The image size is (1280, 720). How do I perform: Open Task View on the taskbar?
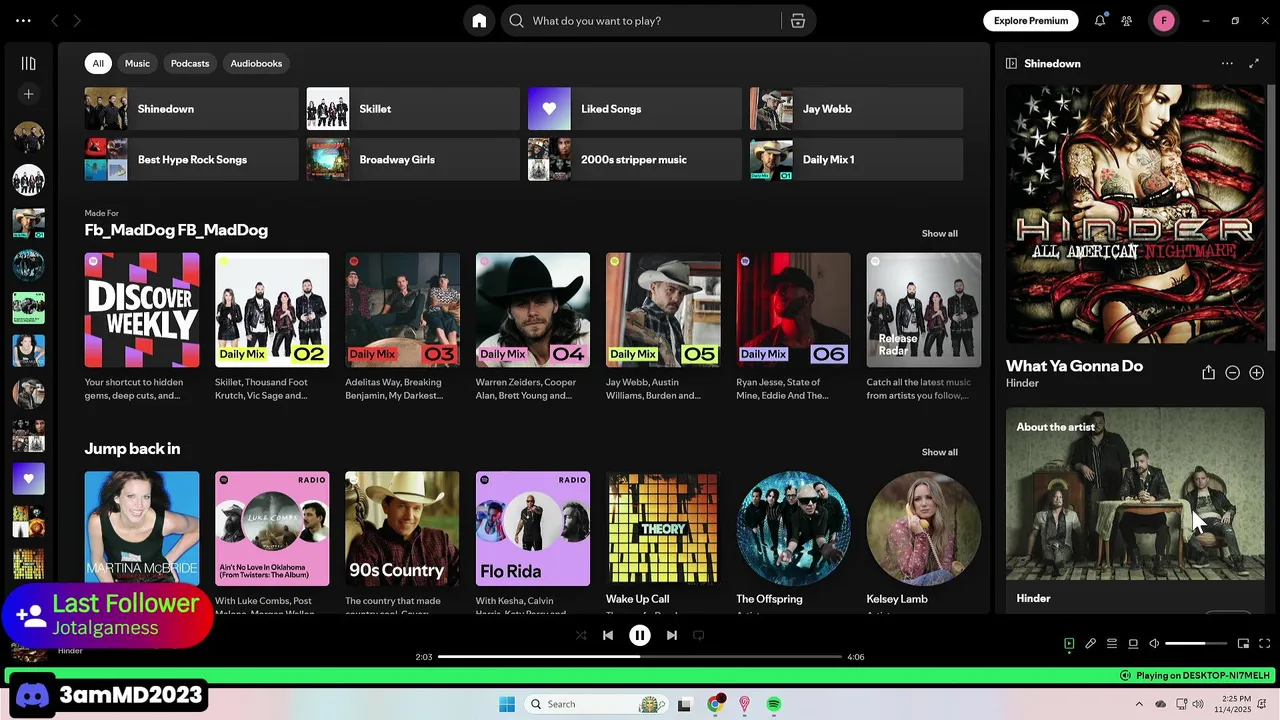pos(685,704)
